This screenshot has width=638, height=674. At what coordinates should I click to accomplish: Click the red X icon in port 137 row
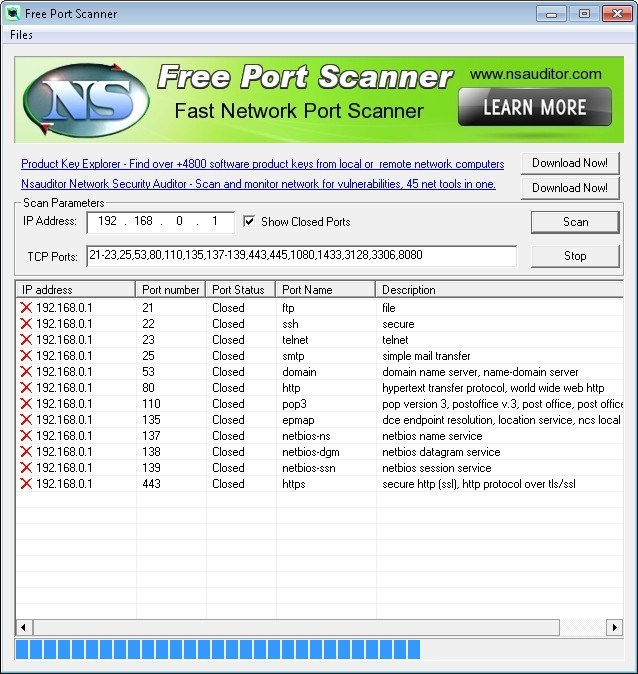click(26, 435)
